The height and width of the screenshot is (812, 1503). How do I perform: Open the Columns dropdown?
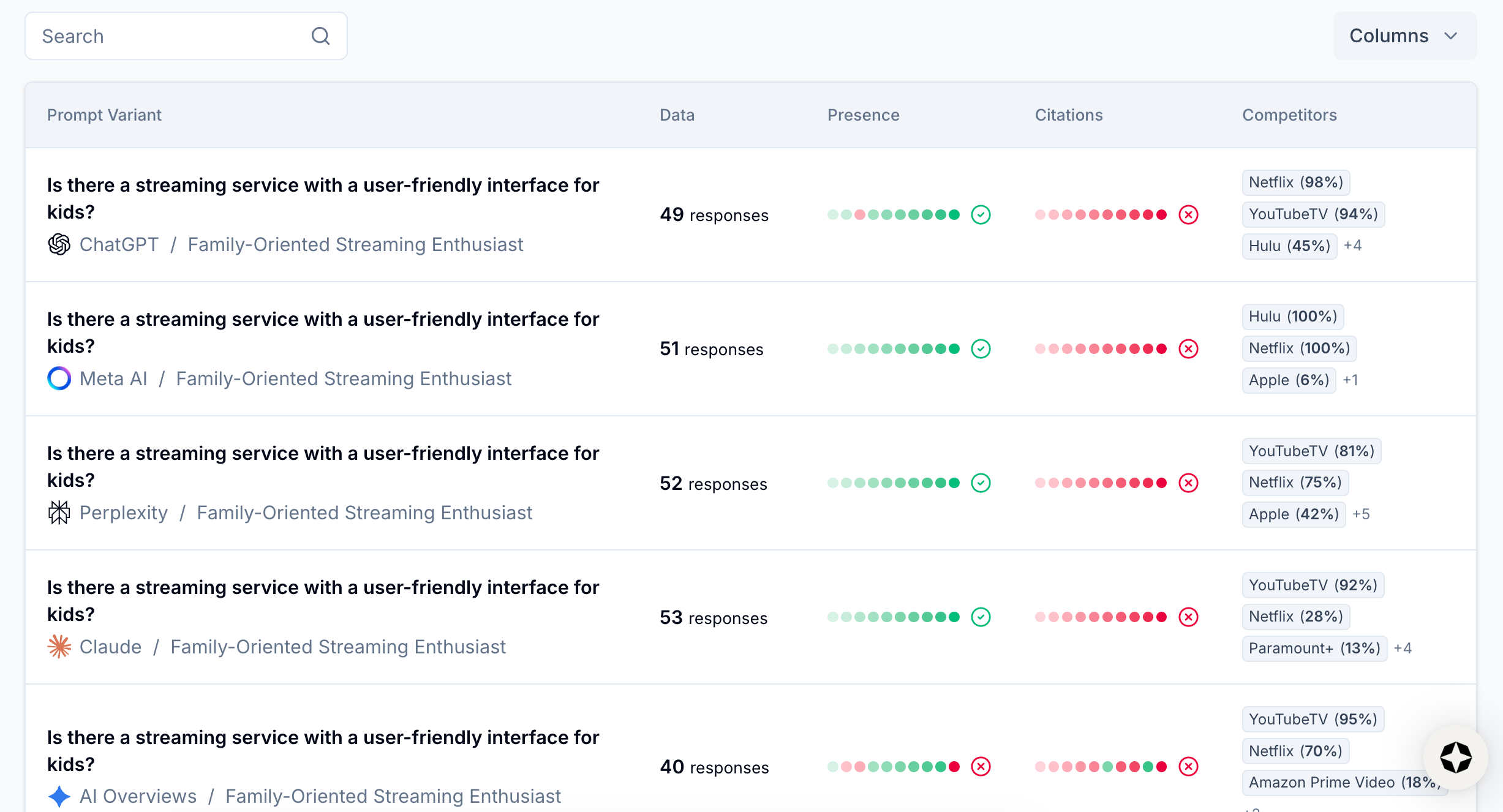click(1404, 36)
